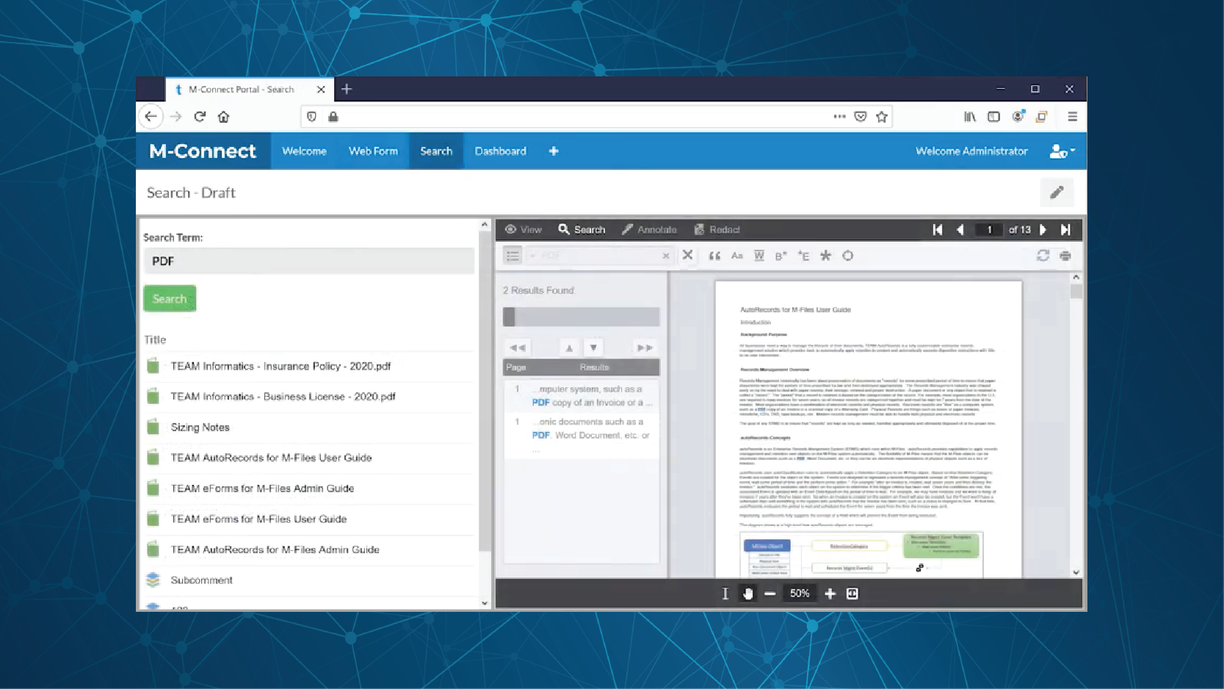
Task: Clear the viewer search with large X
Action: click(x=688, y=256)
